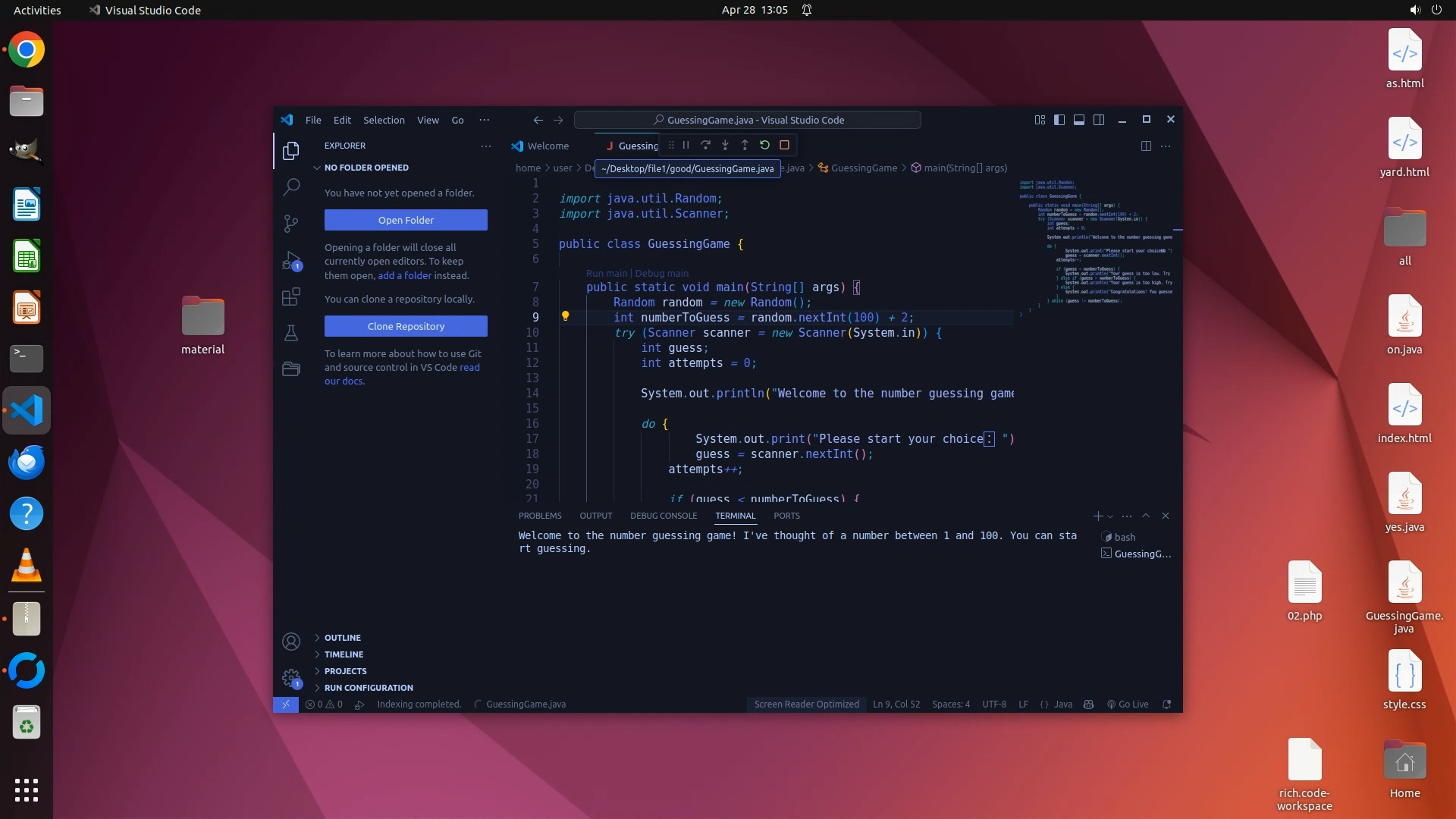Open the new terminal dropdown arrow

pos(1110,516)
